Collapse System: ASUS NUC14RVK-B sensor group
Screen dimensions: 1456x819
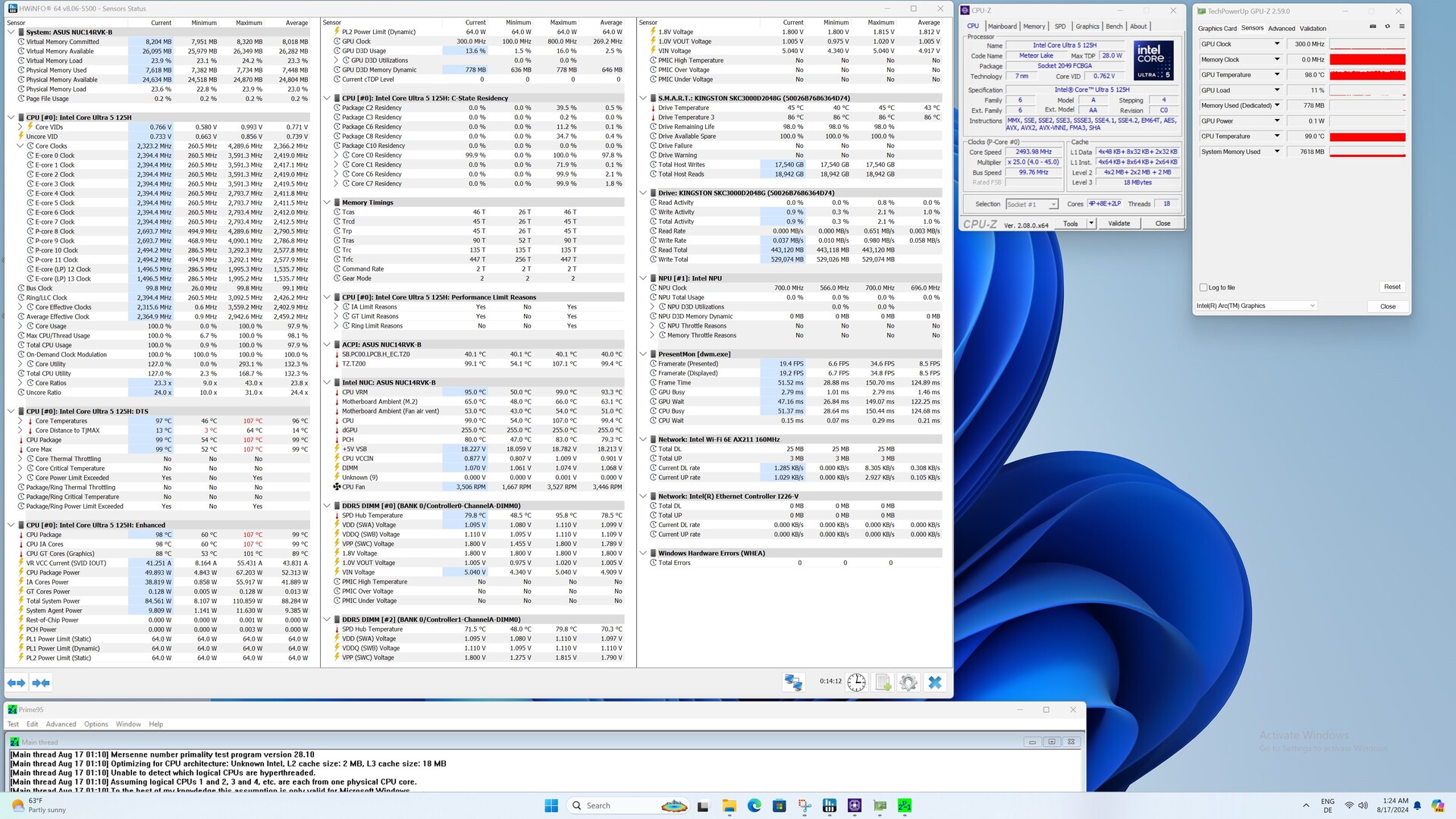pos(11,33)
